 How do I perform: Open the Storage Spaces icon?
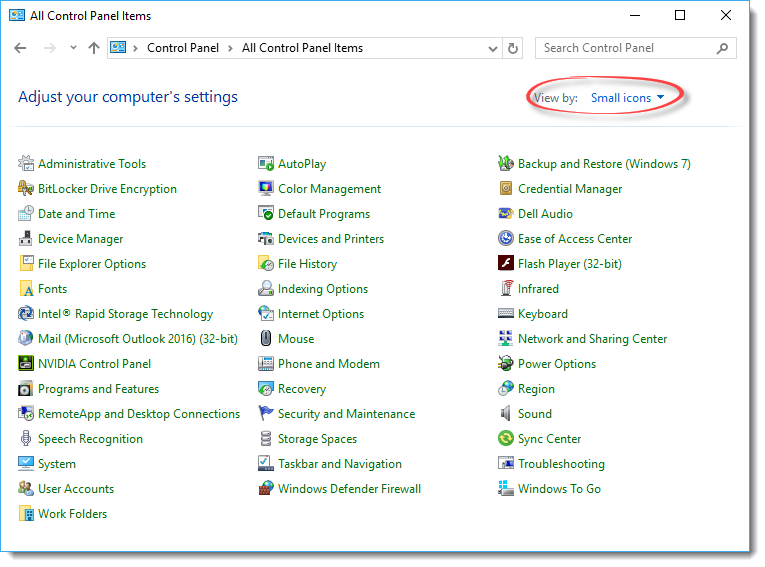click(x=266, y=438)
